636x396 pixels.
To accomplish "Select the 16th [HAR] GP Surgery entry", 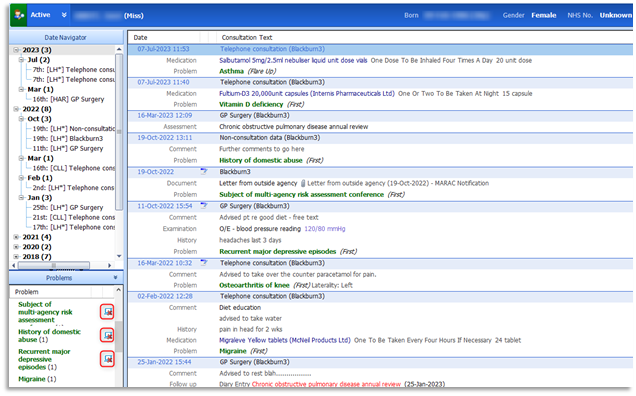I will coord(68,99).
